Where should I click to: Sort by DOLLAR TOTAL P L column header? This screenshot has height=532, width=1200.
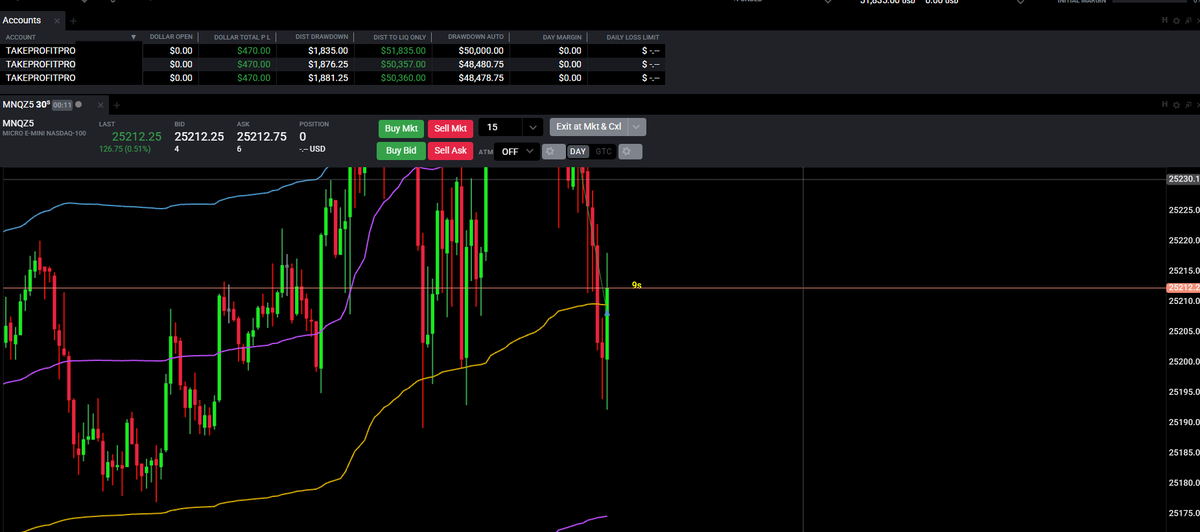click(x=242, y=37)
